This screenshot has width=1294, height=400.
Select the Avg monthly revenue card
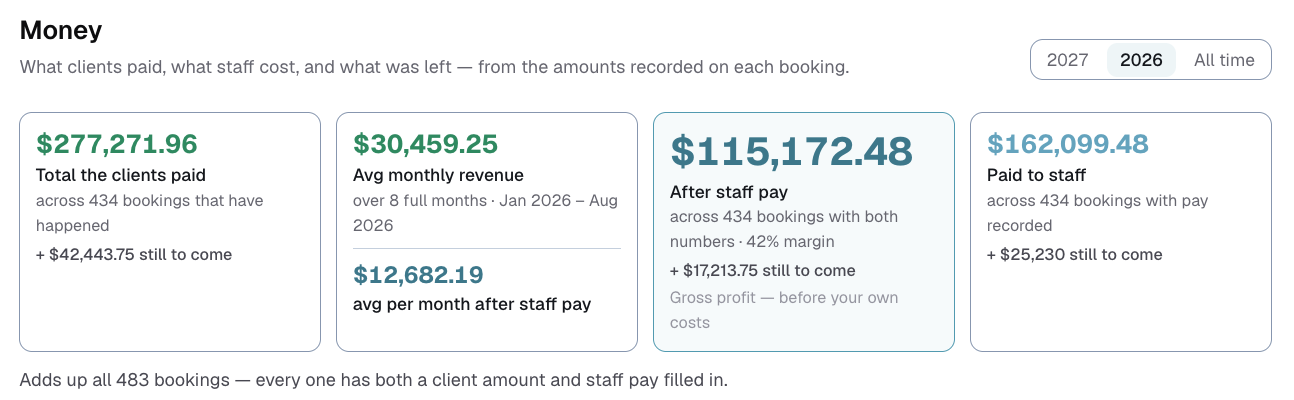click(x=487, y=232)
